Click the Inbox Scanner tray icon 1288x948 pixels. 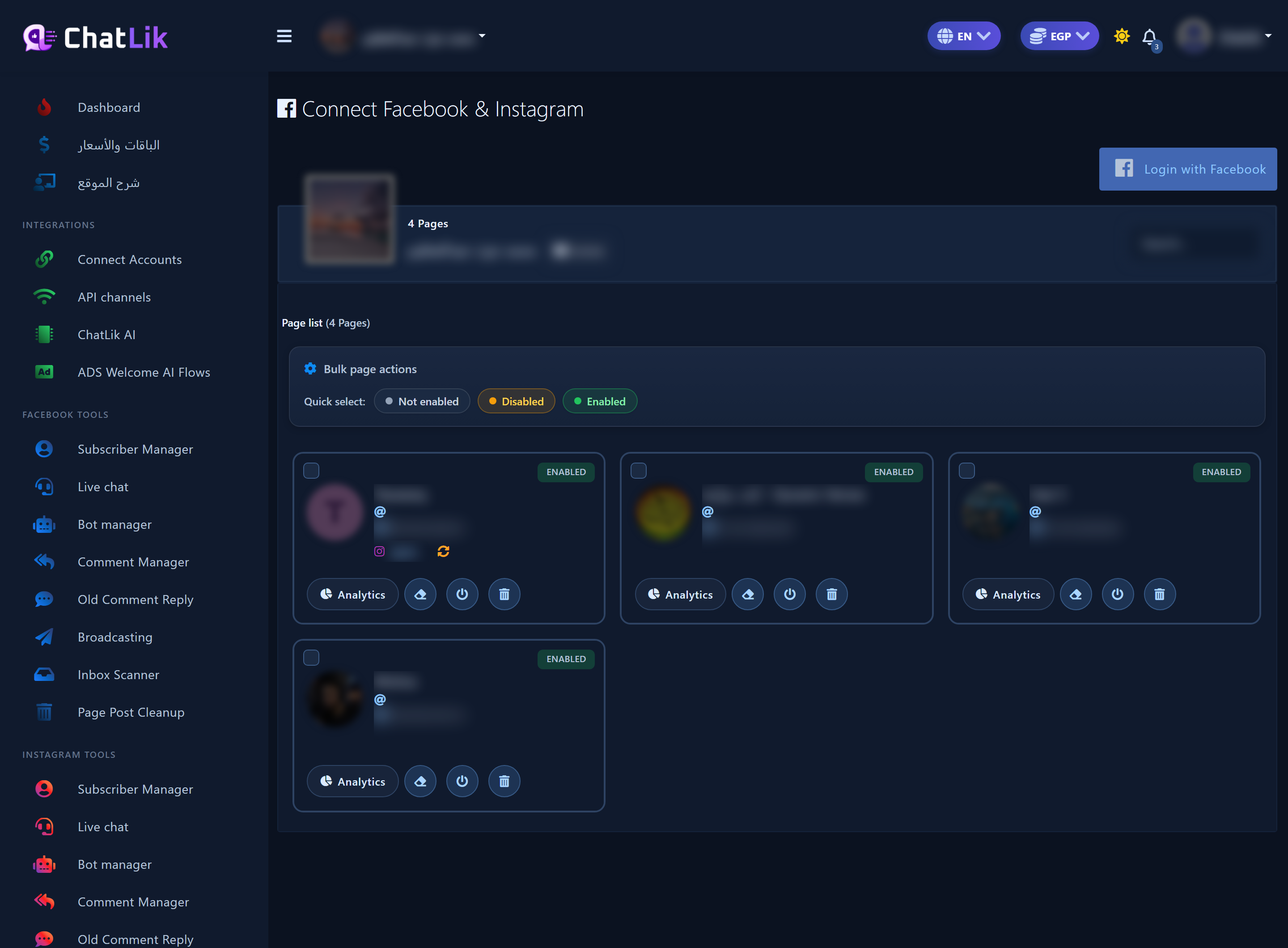[44, 674]
